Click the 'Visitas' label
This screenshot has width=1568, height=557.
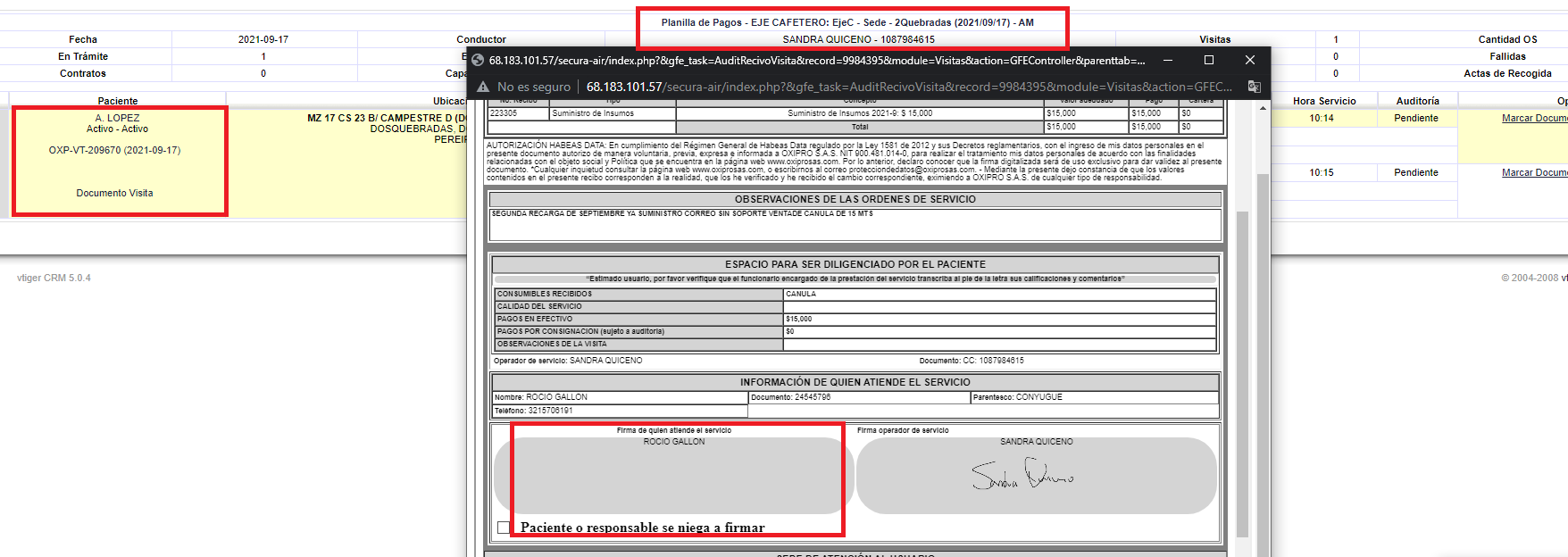click(1215, 39)
